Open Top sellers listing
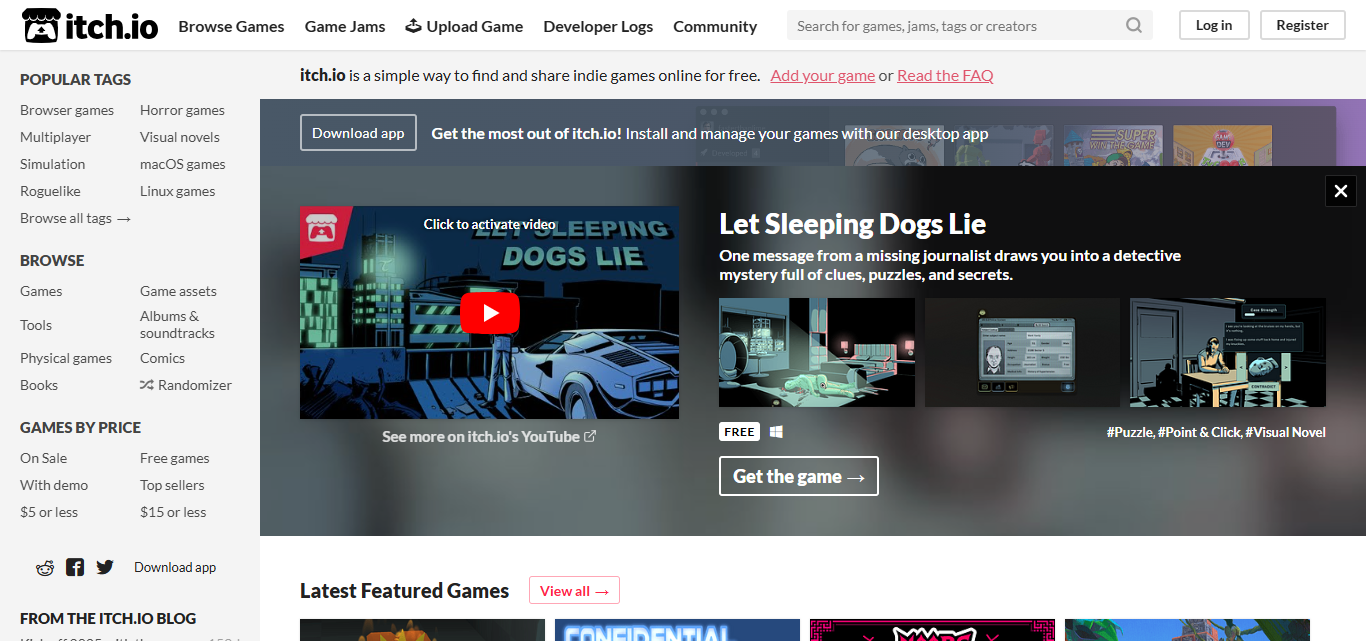Screen dimensions: 1366x641 (x=172, y=485)
